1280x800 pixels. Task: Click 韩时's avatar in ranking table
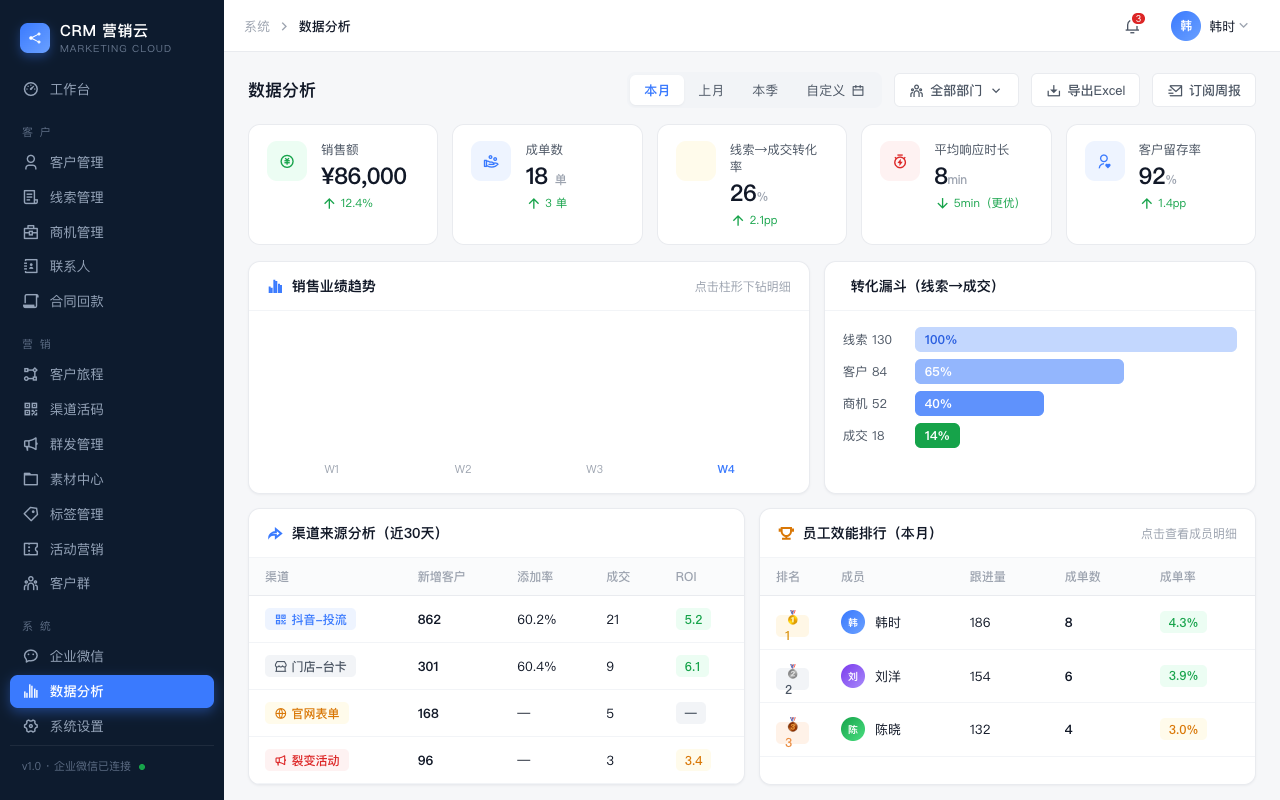pos(853,622)
